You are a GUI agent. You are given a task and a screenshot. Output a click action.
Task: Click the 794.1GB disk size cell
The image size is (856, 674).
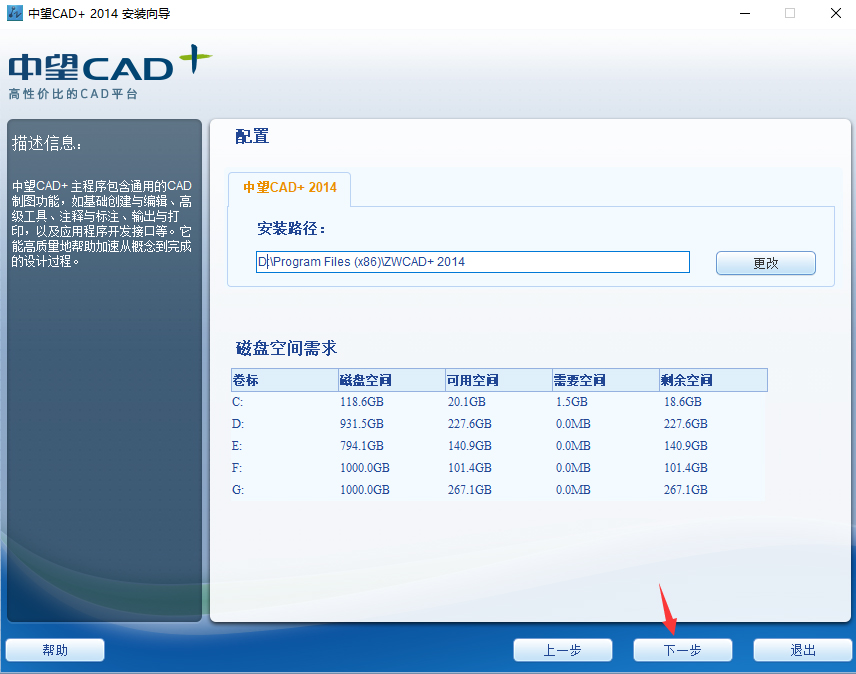pos(361,446)
